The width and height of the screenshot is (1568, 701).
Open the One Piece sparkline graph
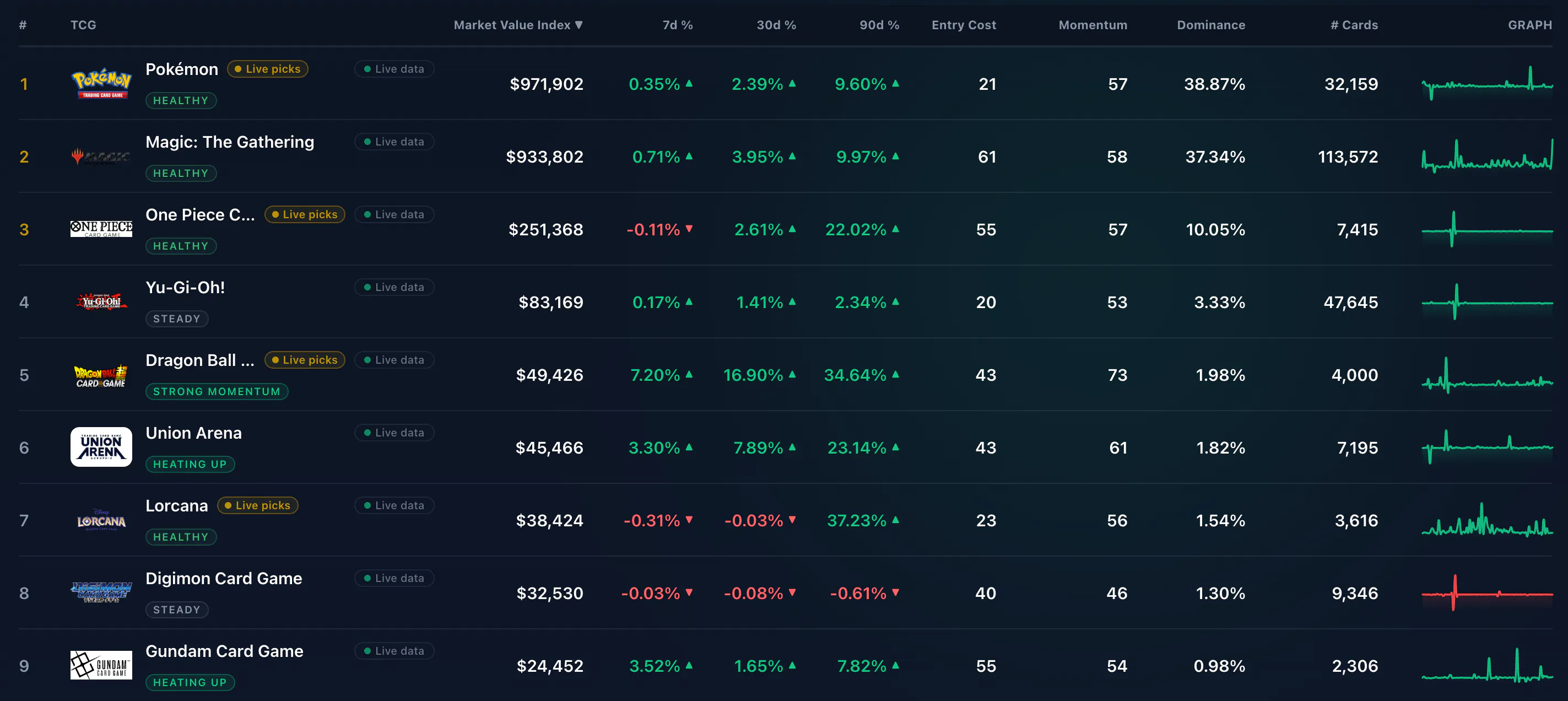(1487, 229)
